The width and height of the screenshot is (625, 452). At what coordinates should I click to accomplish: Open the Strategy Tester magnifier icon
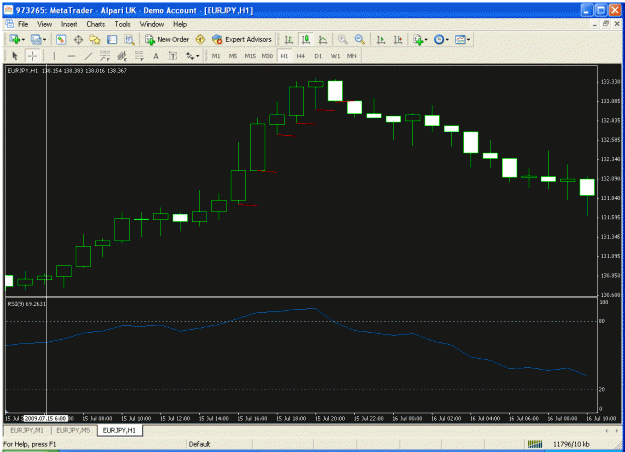tap(129, 39)
